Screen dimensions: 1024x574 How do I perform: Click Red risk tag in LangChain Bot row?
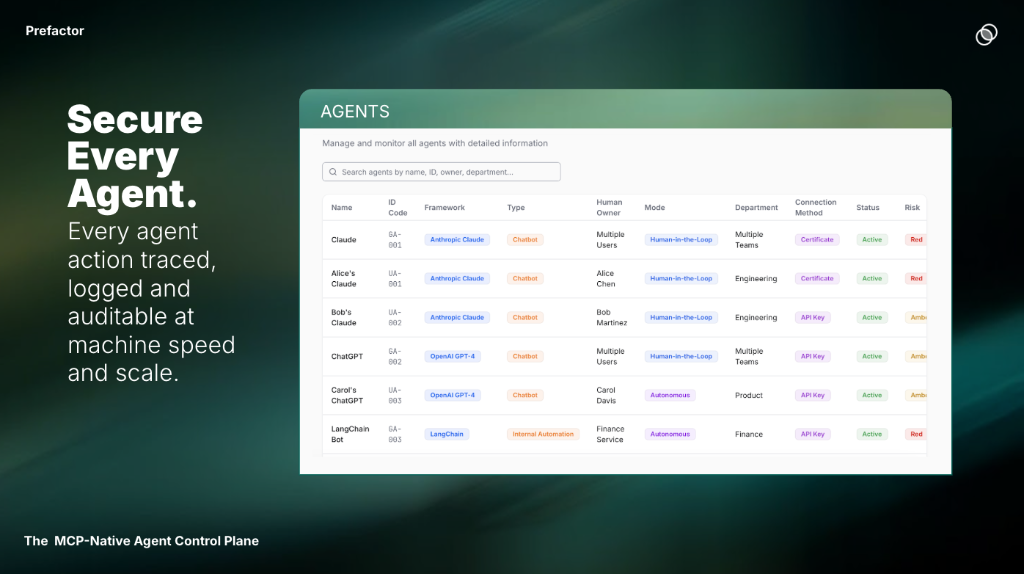pos(916,434)
